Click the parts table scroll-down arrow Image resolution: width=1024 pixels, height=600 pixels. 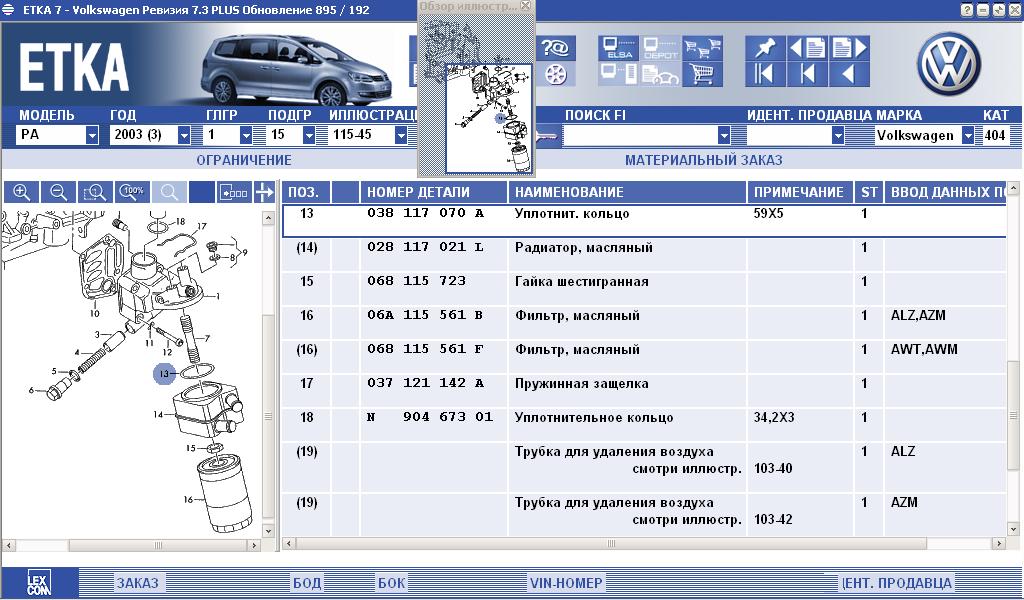1013,529
